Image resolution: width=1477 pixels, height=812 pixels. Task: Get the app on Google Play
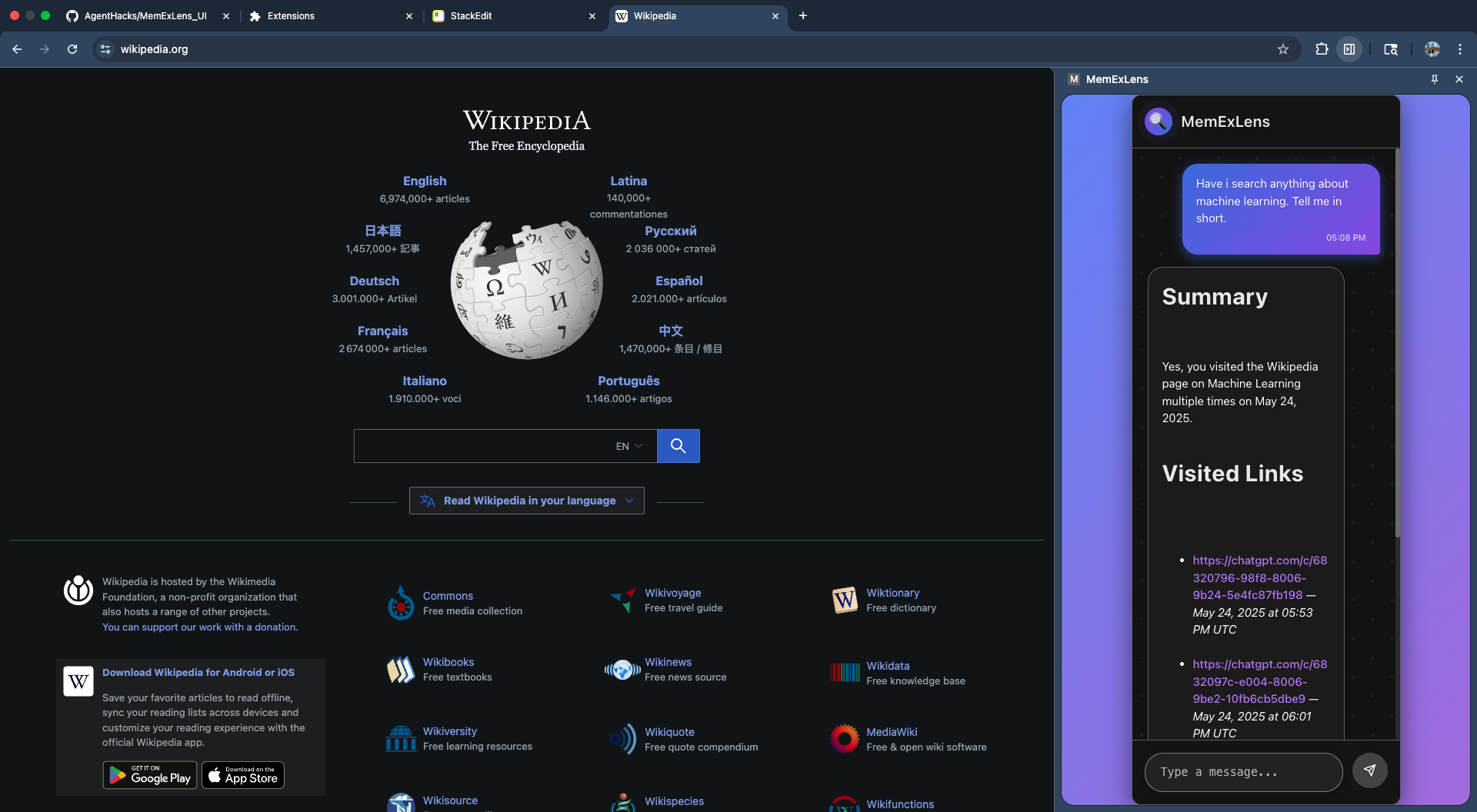(150, 775)
